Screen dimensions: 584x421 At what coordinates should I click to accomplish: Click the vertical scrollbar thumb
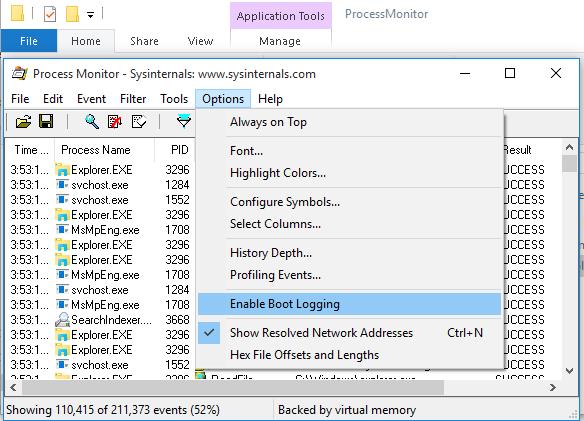point(569,164)
